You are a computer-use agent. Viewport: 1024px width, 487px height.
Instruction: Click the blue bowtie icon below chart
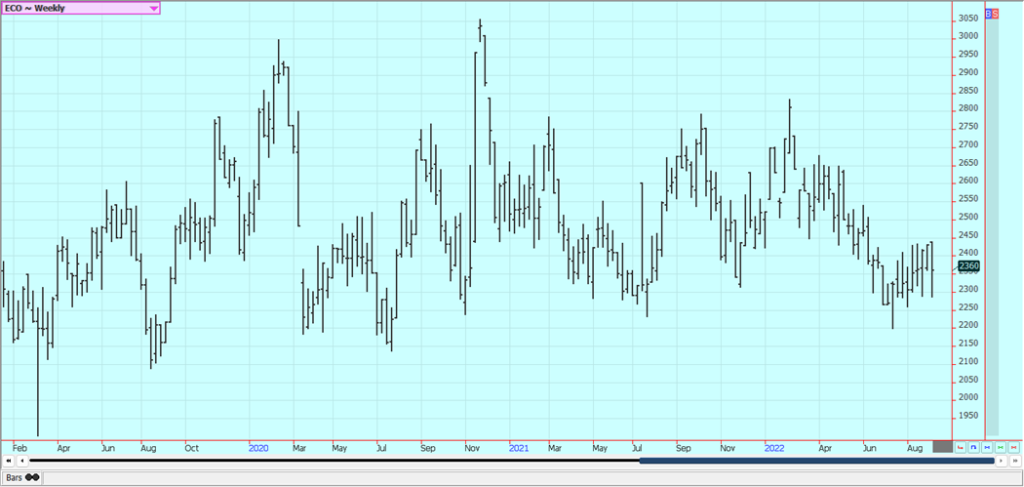987,447
